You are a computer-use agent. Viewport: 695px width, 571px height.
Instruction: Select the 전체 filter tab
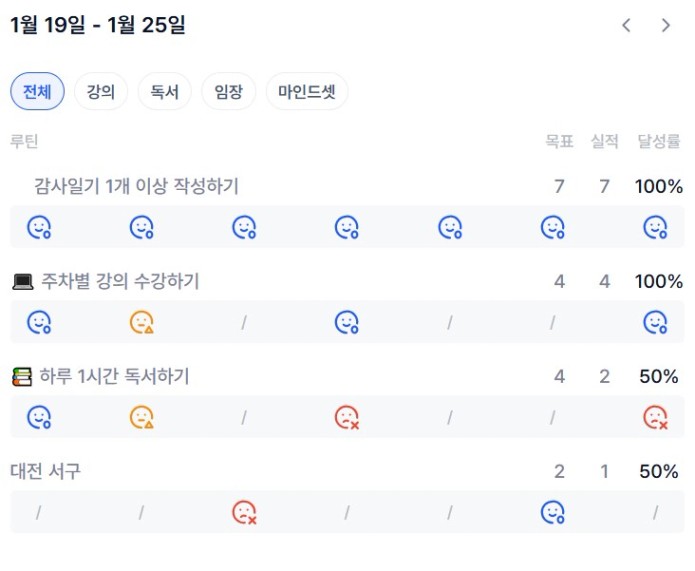click(37, 92)
